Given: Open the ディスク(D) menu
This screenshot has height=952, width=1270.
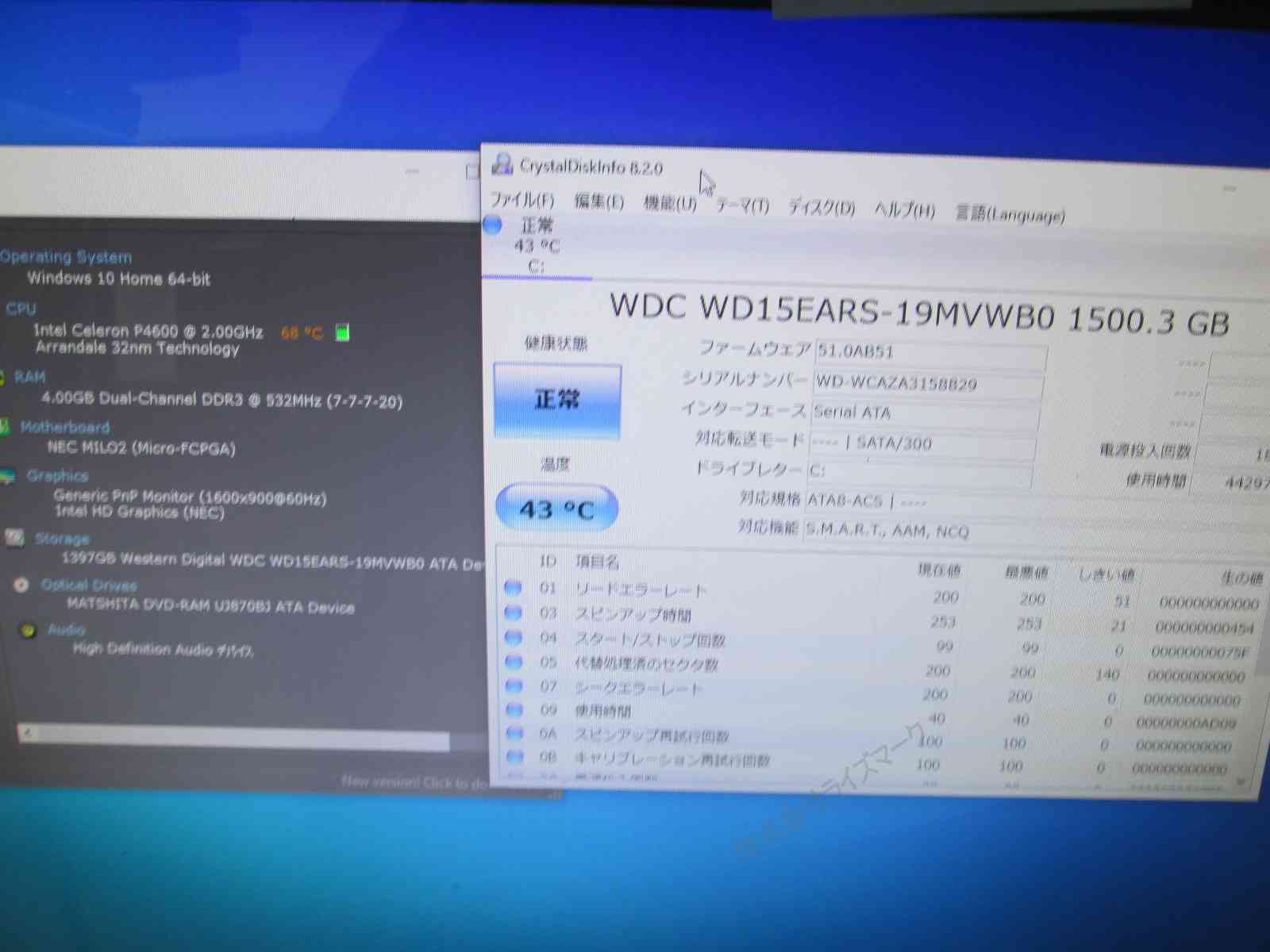Looking at the screenshot, I should (x=822, y=209).
